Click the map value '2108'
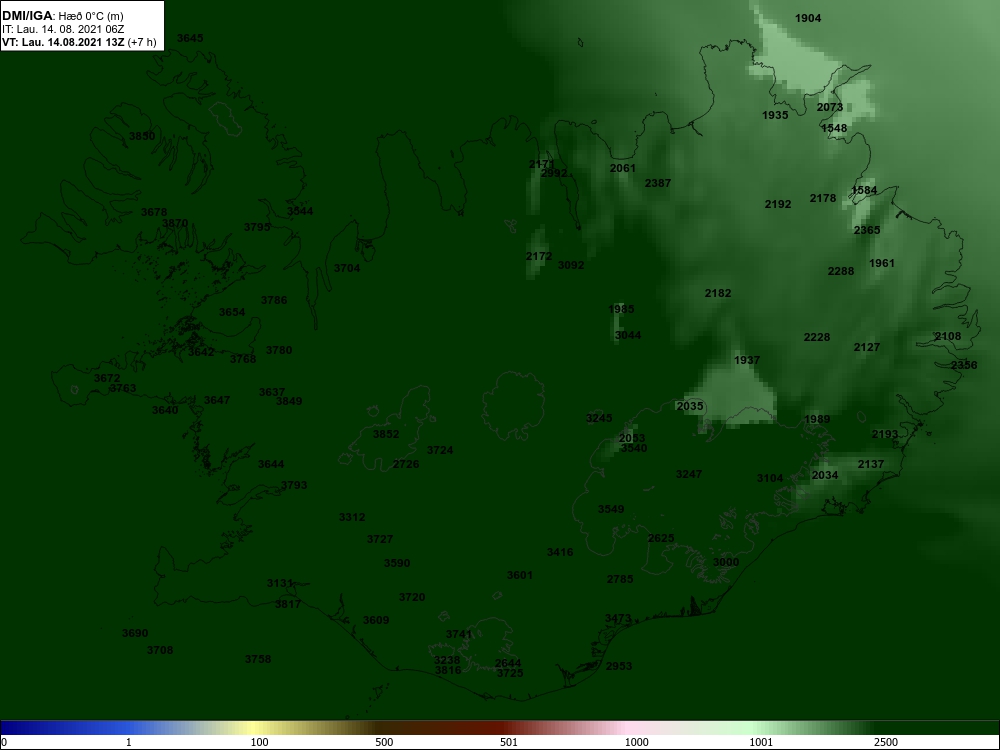 click(x=948, y=337)
